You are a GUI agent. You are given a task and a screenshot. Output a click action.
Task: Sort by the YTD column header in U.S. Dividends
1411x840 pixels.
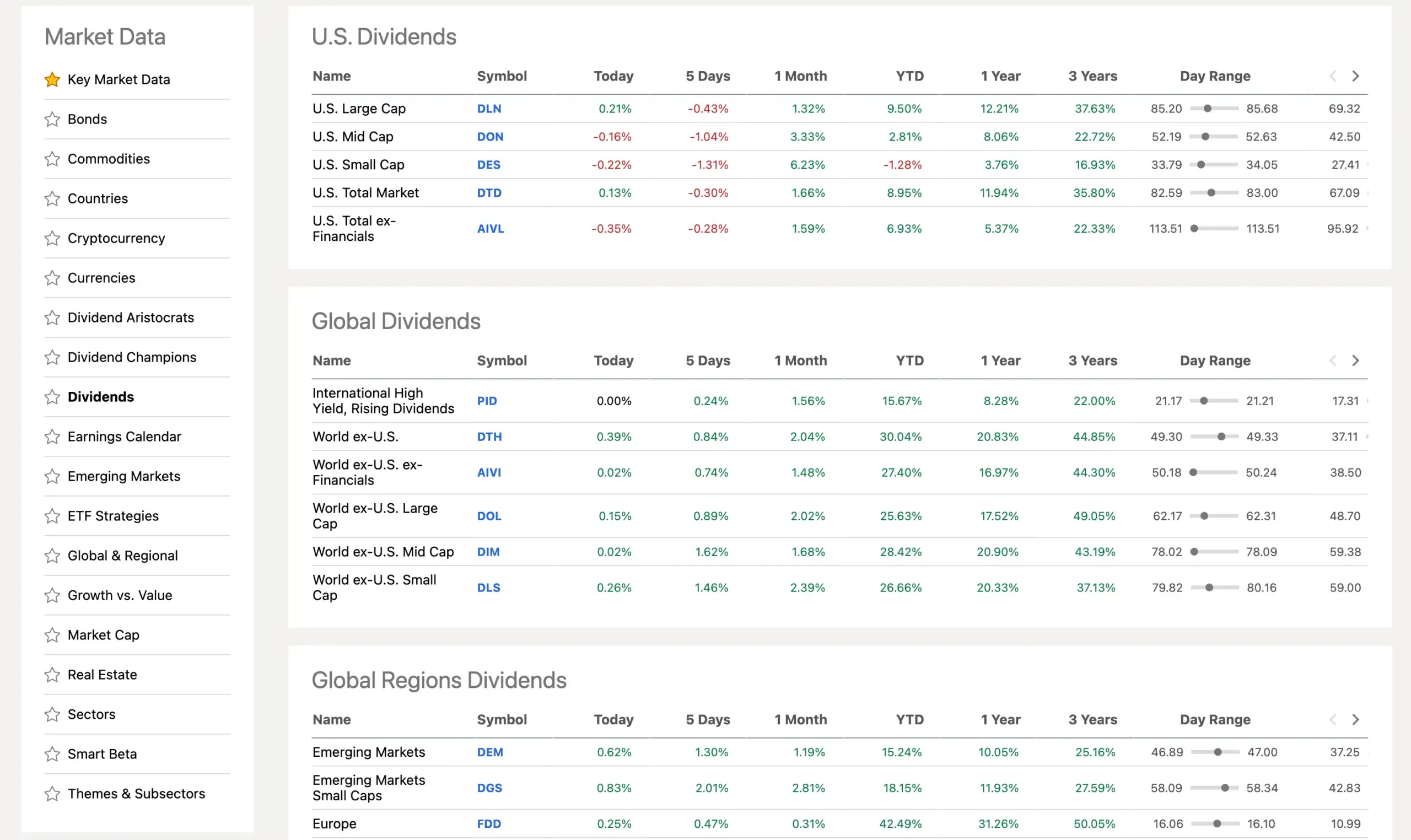(909, 76)
